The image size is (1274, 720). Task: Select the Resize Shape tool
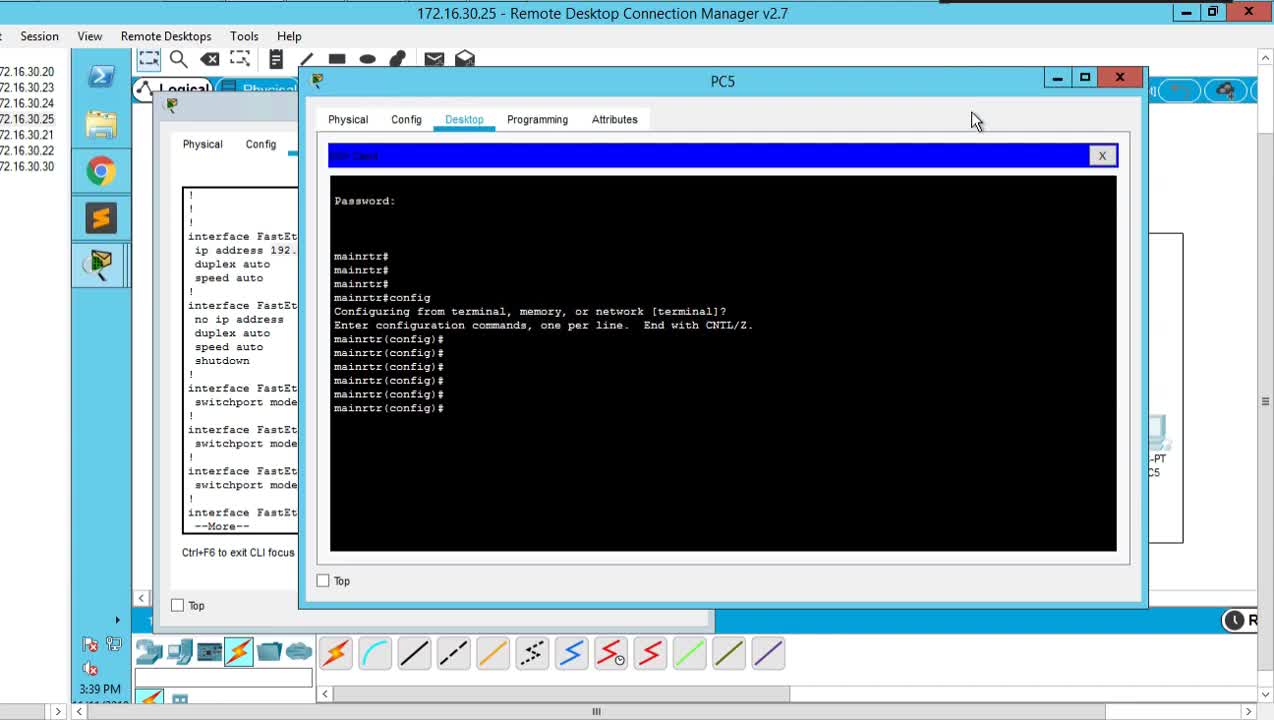[x=241, y=59]
